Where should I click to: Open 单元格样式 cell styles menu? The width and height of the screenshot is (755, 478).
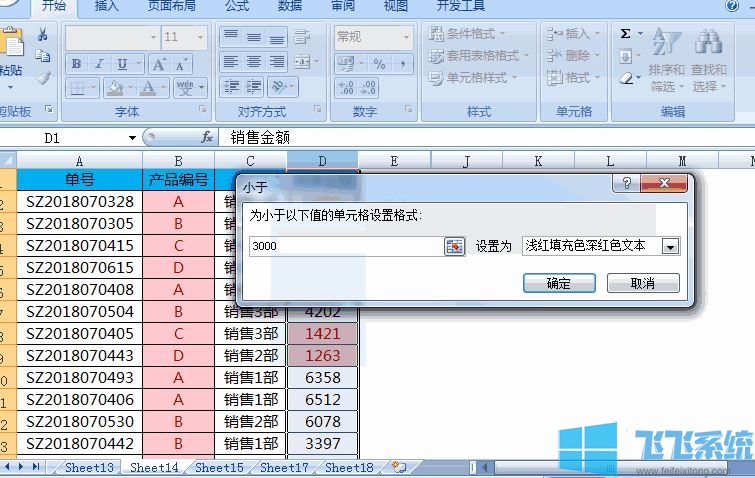pyautogui.click(x=473, y=78)
